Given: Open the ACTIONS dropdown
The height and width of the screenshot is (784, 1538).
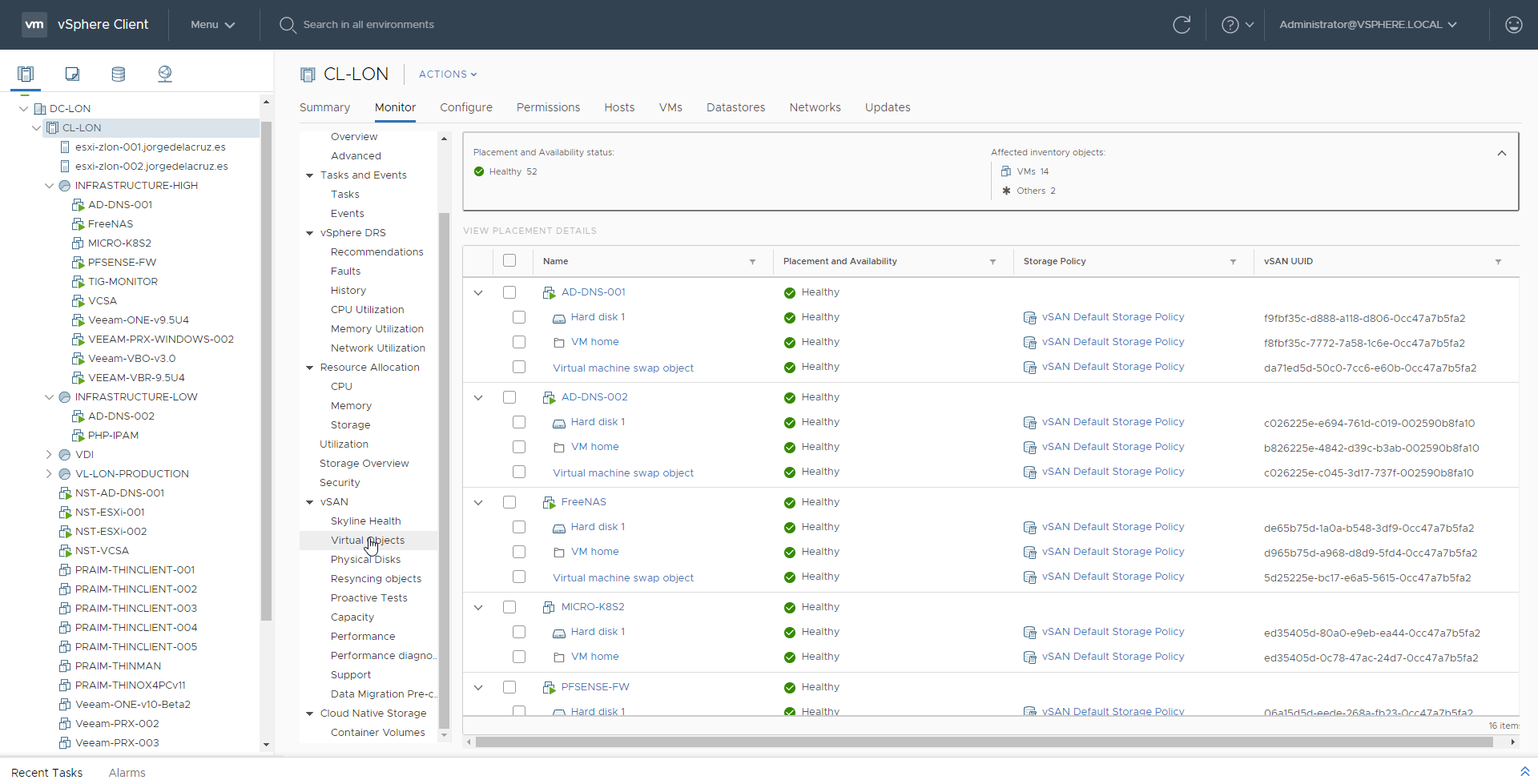Looking at the screenshot, I should click(x=448, y=74).
